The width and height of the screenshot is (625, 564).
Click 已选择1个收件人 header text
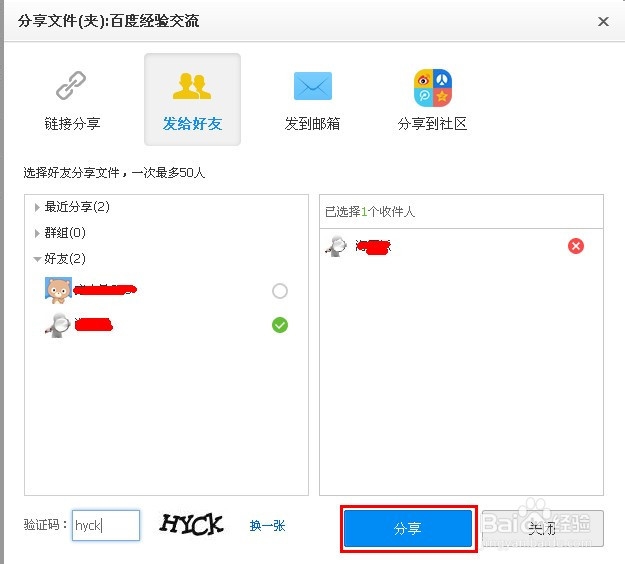coord(370,212)
